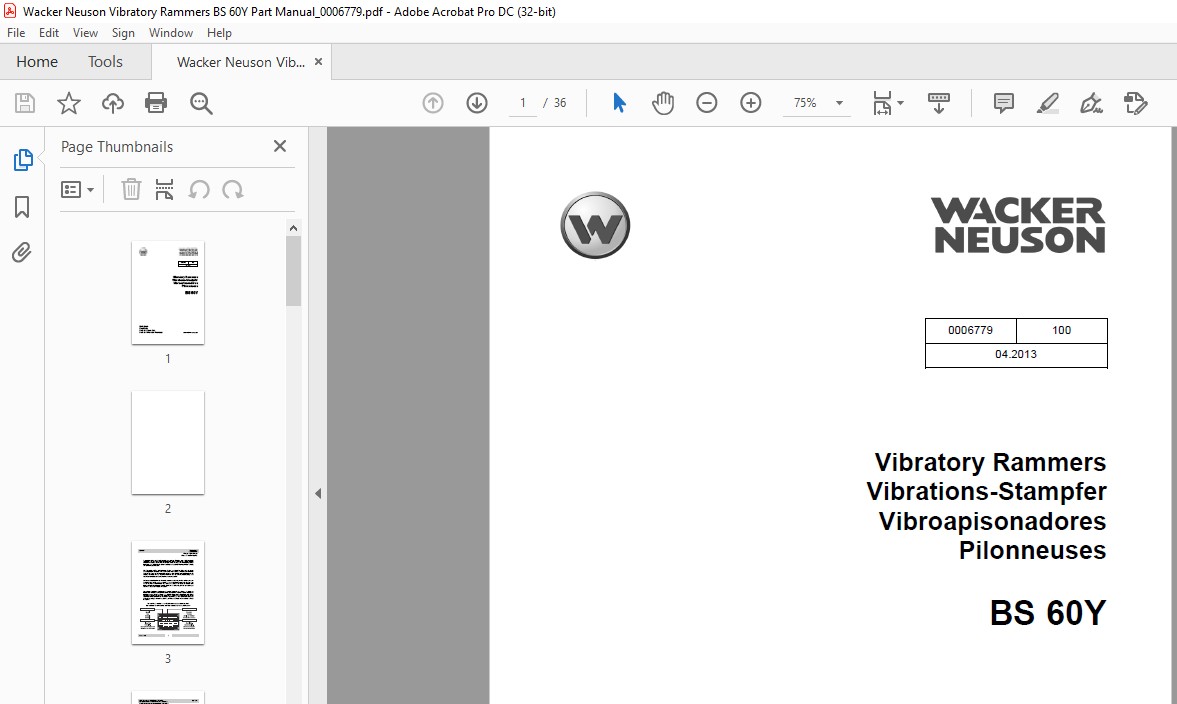Viewport: 1177px width, 704px height.
Task: Click the cloud upload icon
Action: [113, 103]
